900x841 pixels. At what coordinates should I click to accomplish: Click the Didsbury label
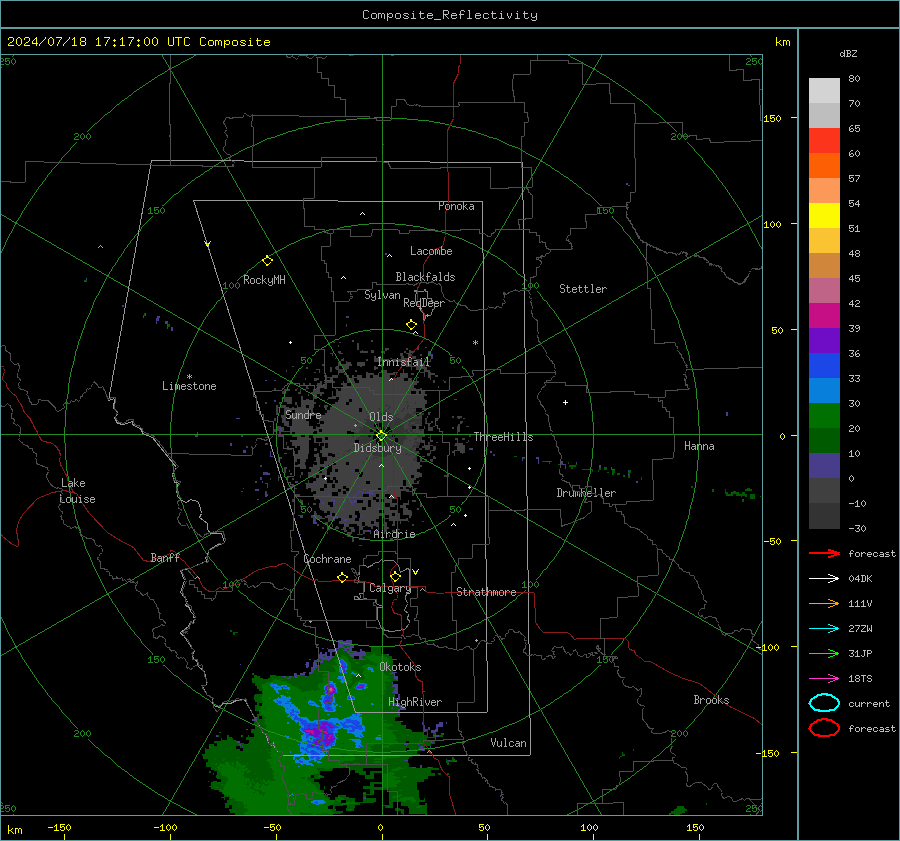(377, 448)
